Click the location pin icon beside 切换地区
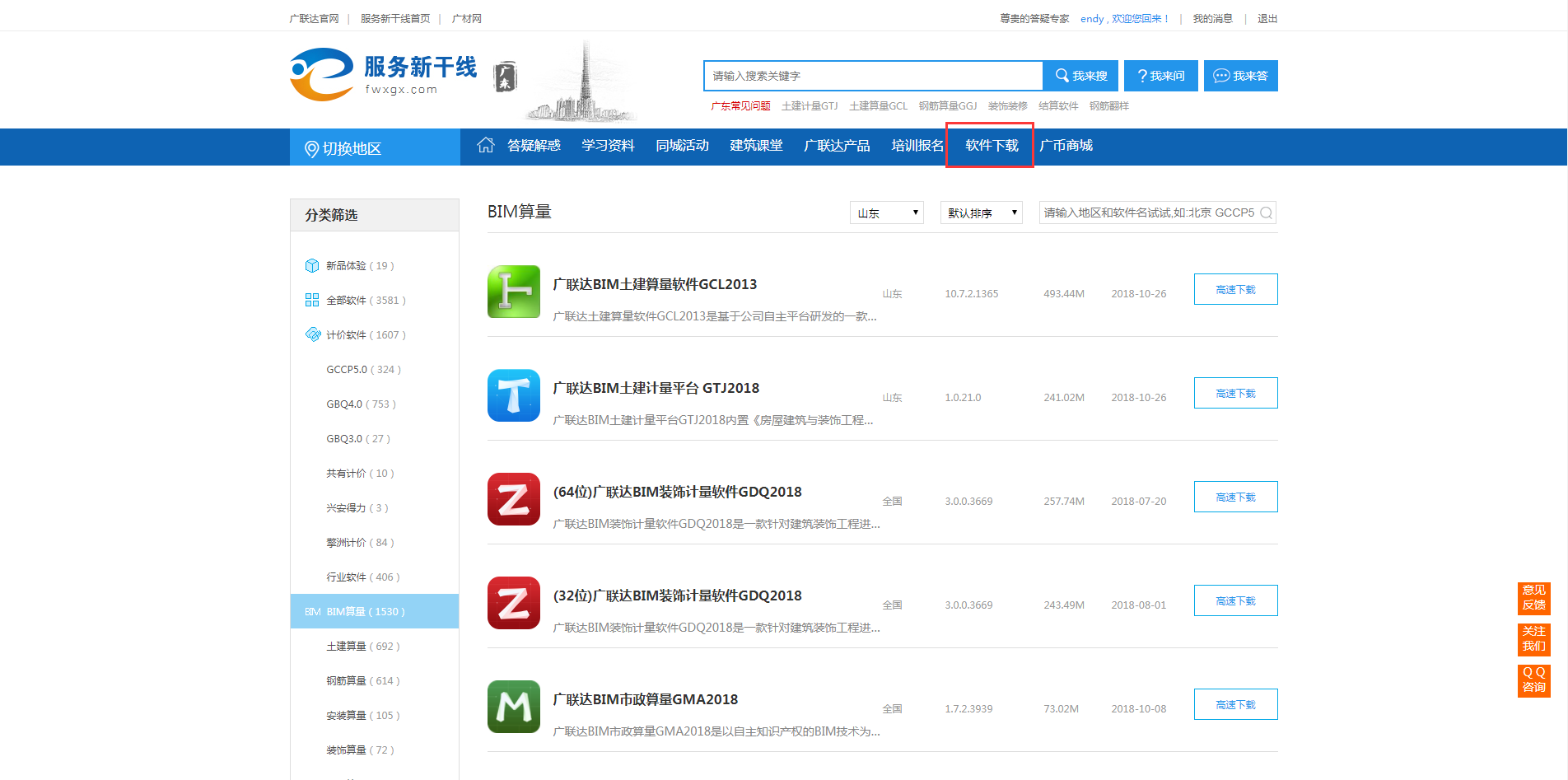1568x780 pixels. tap(311, 149)
